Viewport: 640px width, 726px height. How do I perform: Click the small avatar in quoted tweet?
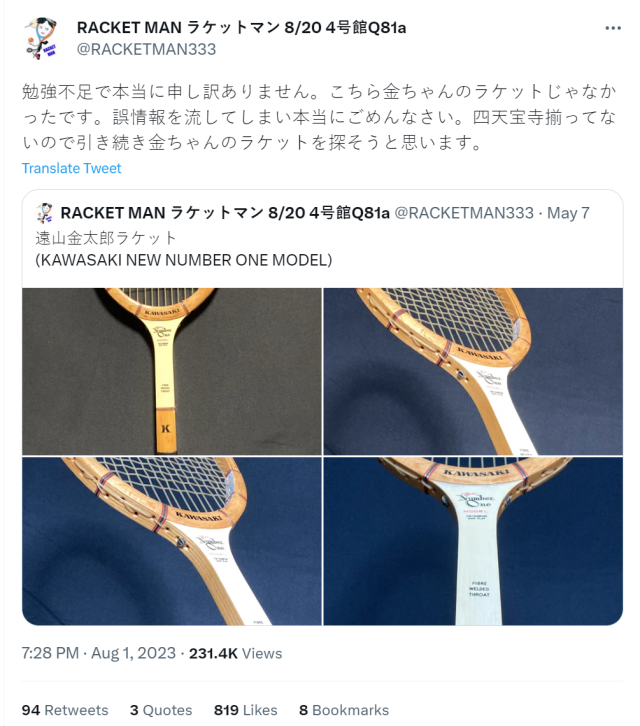tap(44, 213)
